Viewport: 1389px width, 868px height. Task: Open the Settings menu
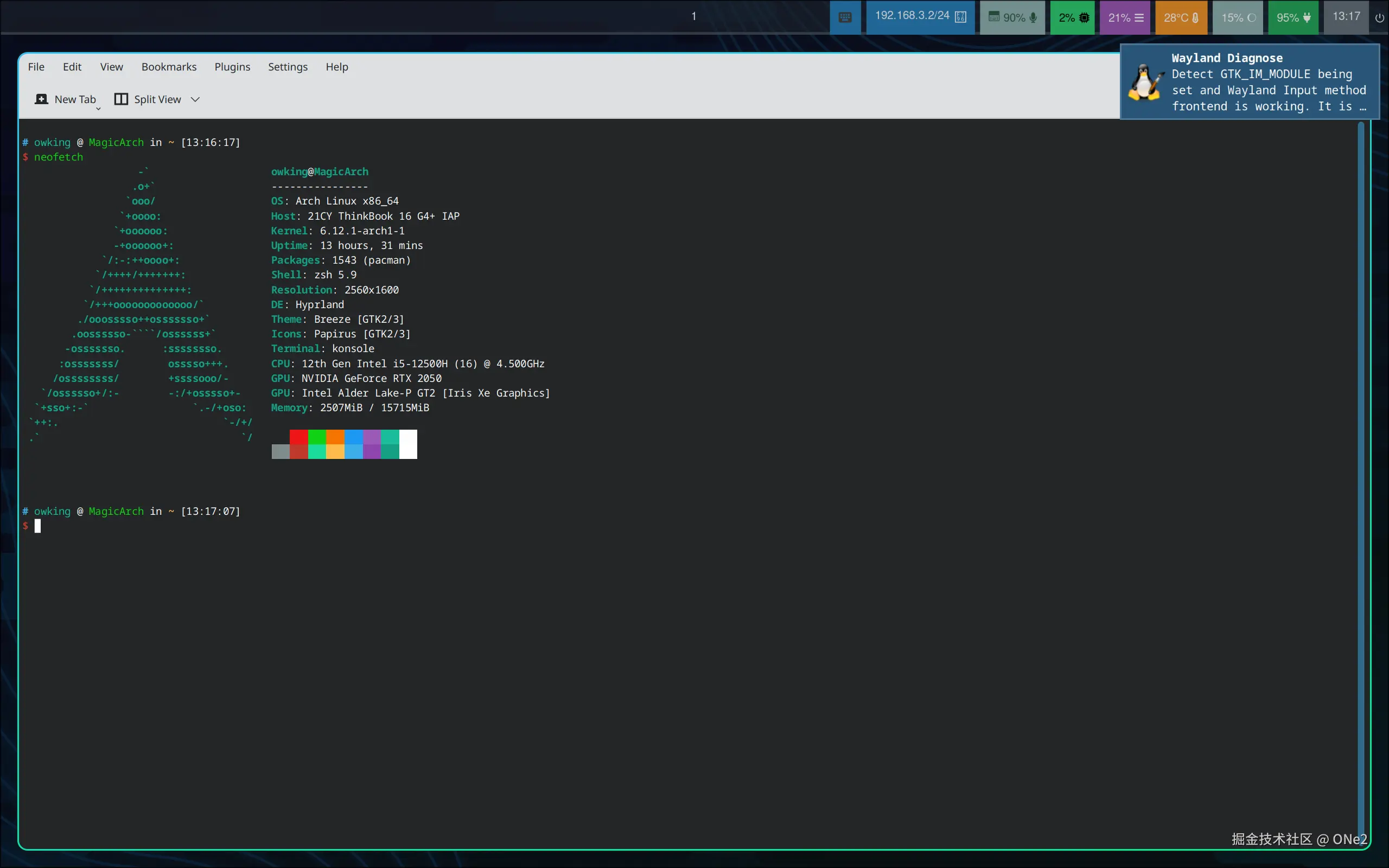pos(288,67)
